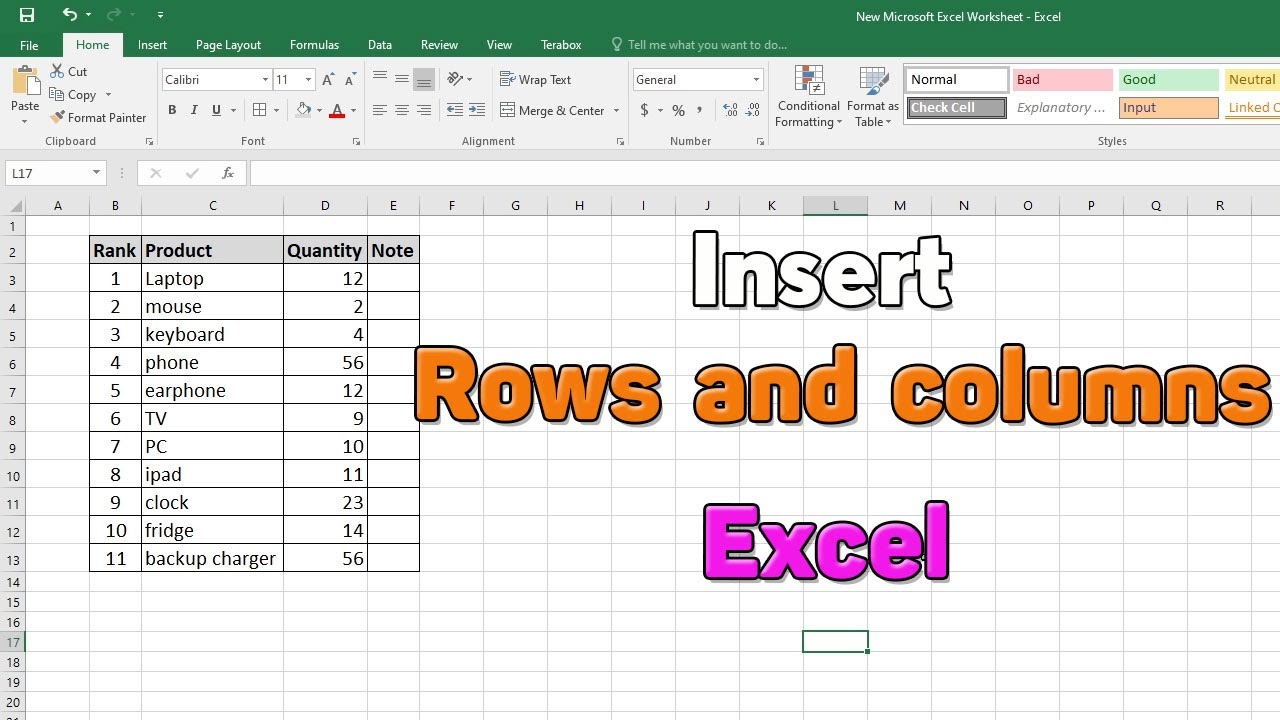Open the font size 11 dropdown
Screen dimensions: 1280x720
point(309,80)
